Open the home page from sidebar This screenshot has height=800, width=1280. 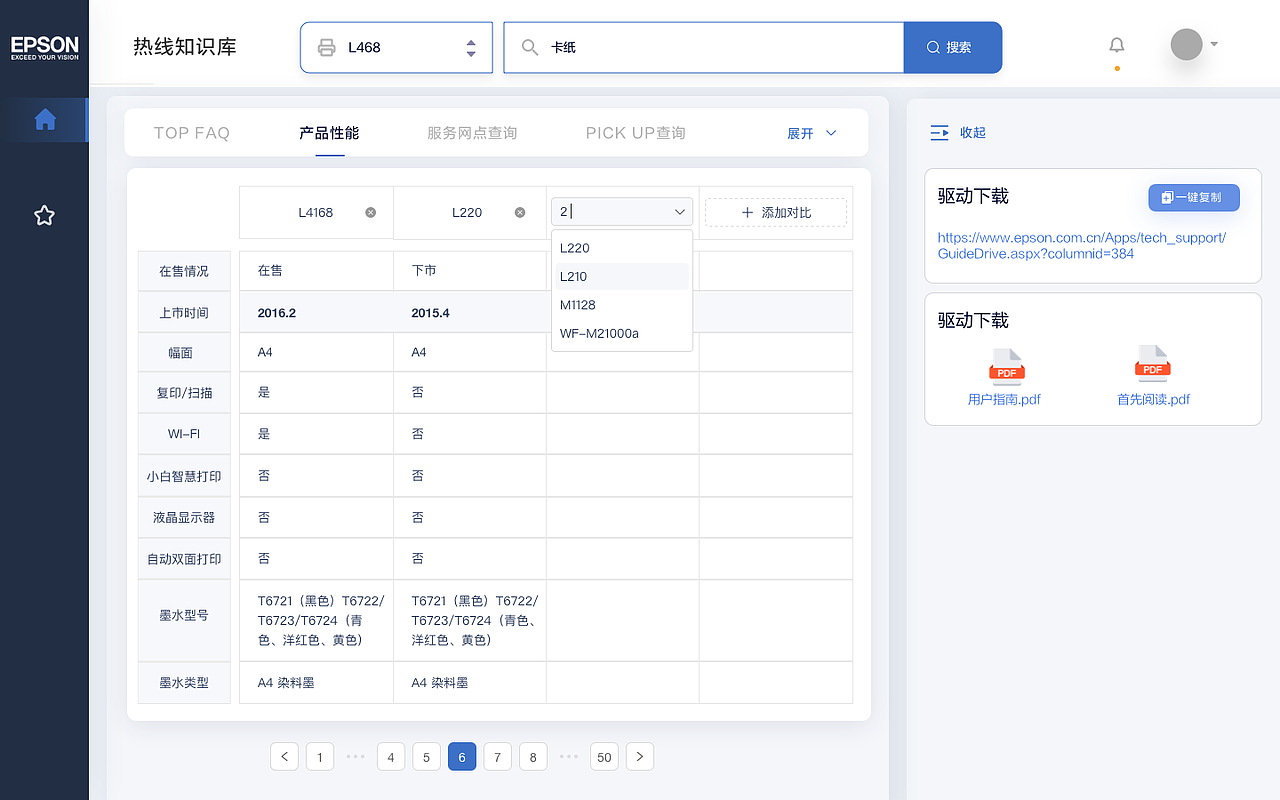(45, 119)
